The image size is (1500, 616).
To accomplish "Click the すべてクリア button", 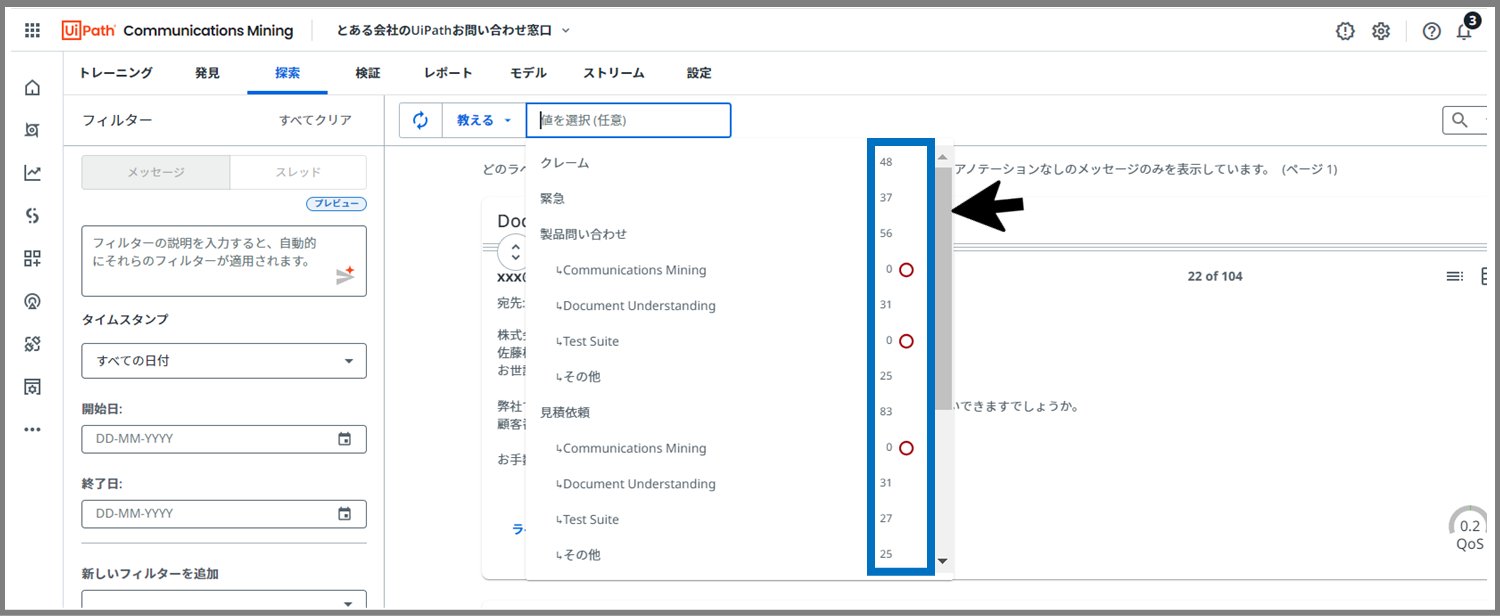I will pos(315,120).
